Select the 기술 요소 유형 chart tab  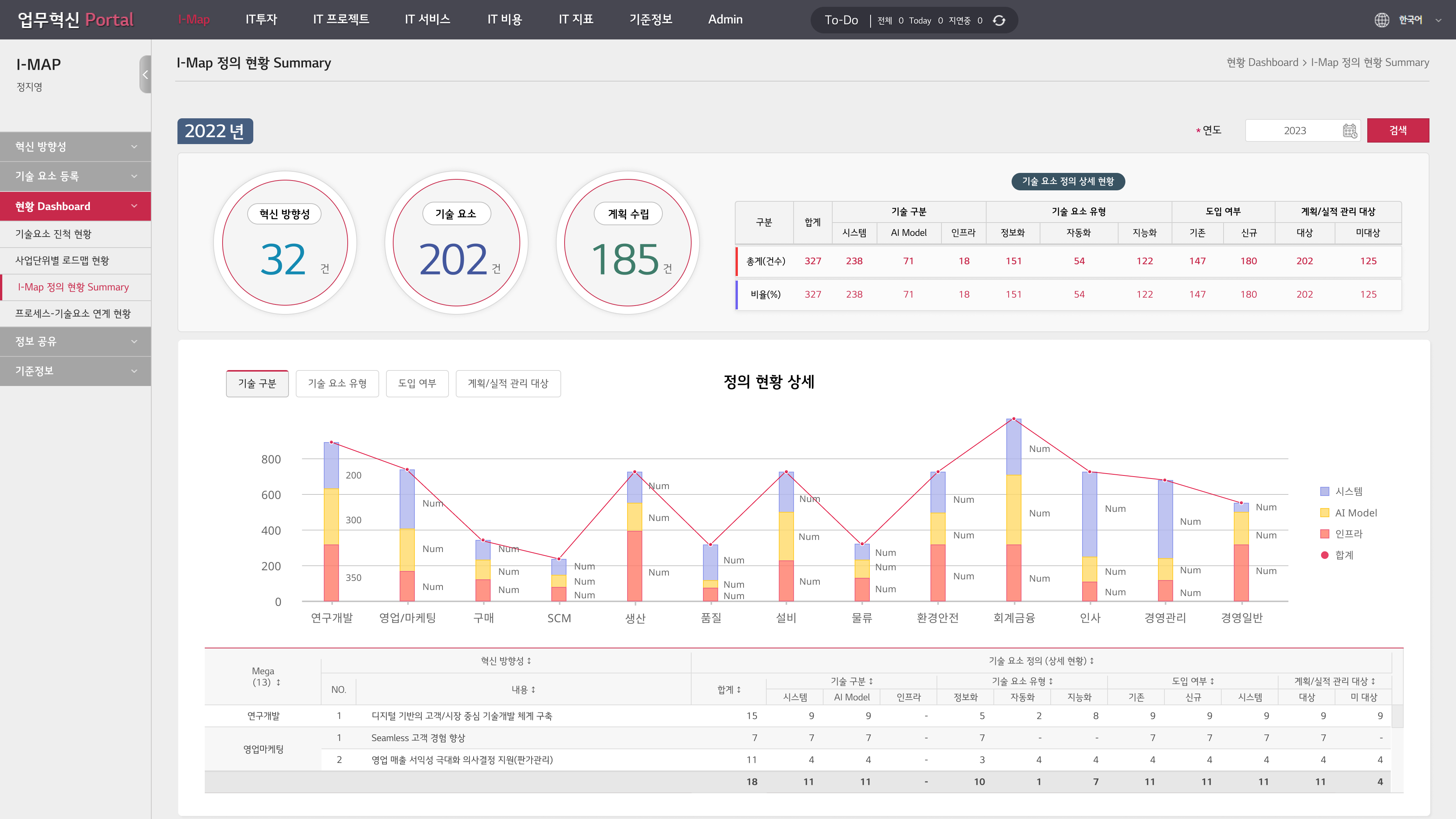[x=337, y=383]
